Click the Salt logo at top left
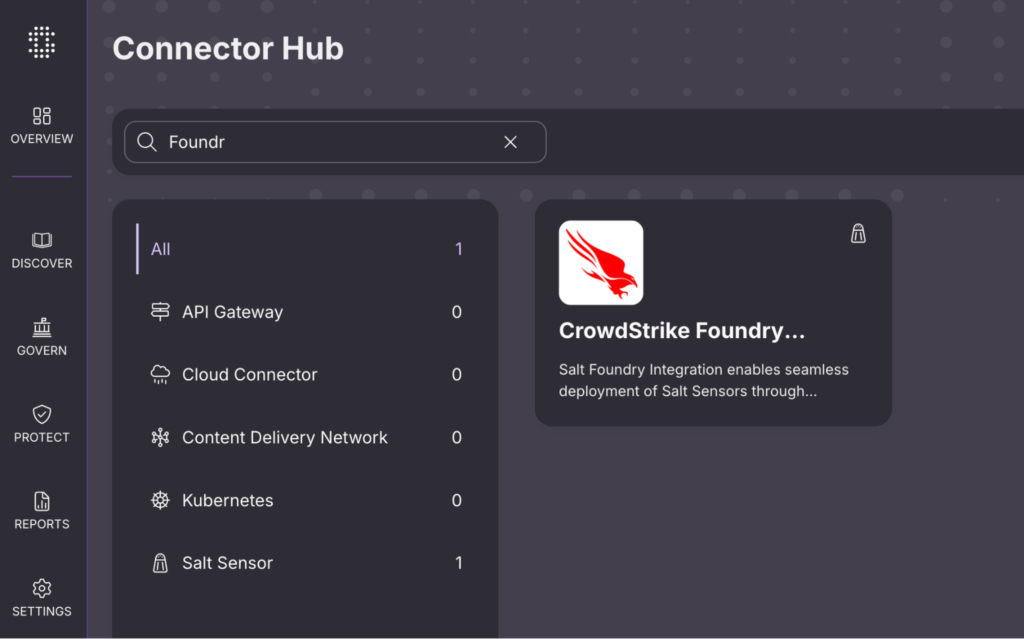The height and width of the screenshot is (639, 1024). tap(41, 41)
